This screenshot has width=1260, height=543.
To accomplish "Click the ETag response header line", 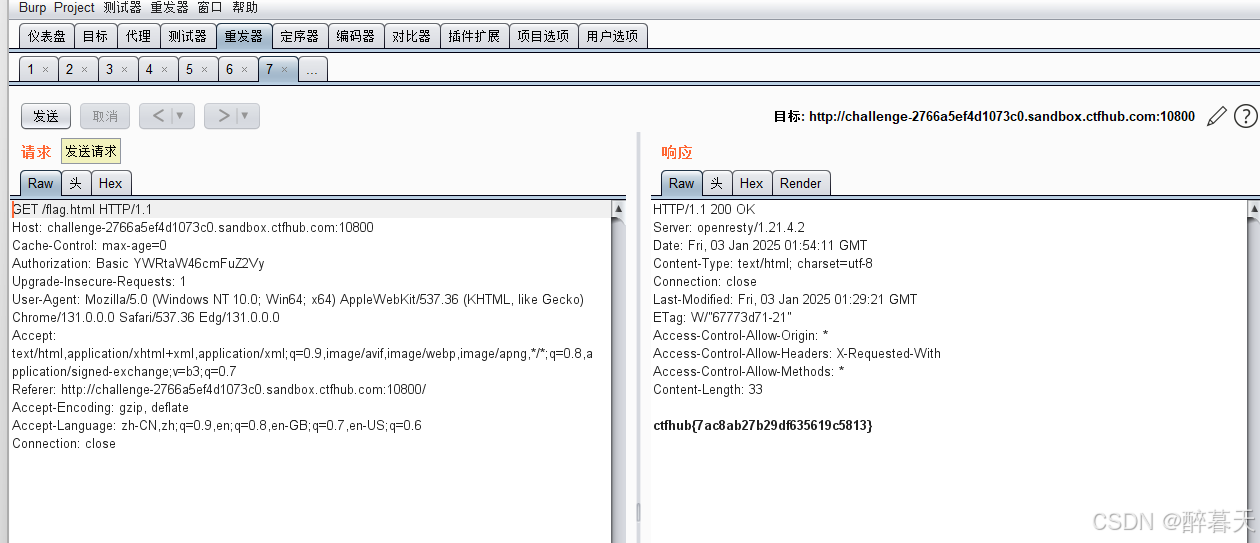I will tap(723, 317).
